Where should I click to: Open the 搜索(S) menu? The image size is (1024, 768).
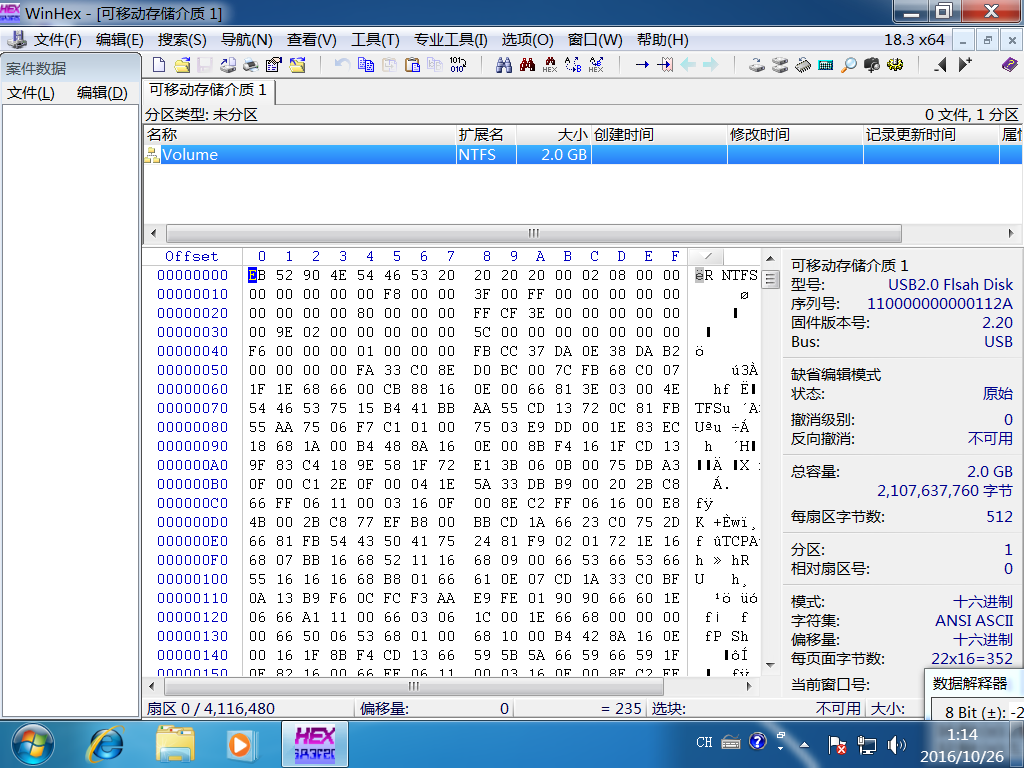182,40
